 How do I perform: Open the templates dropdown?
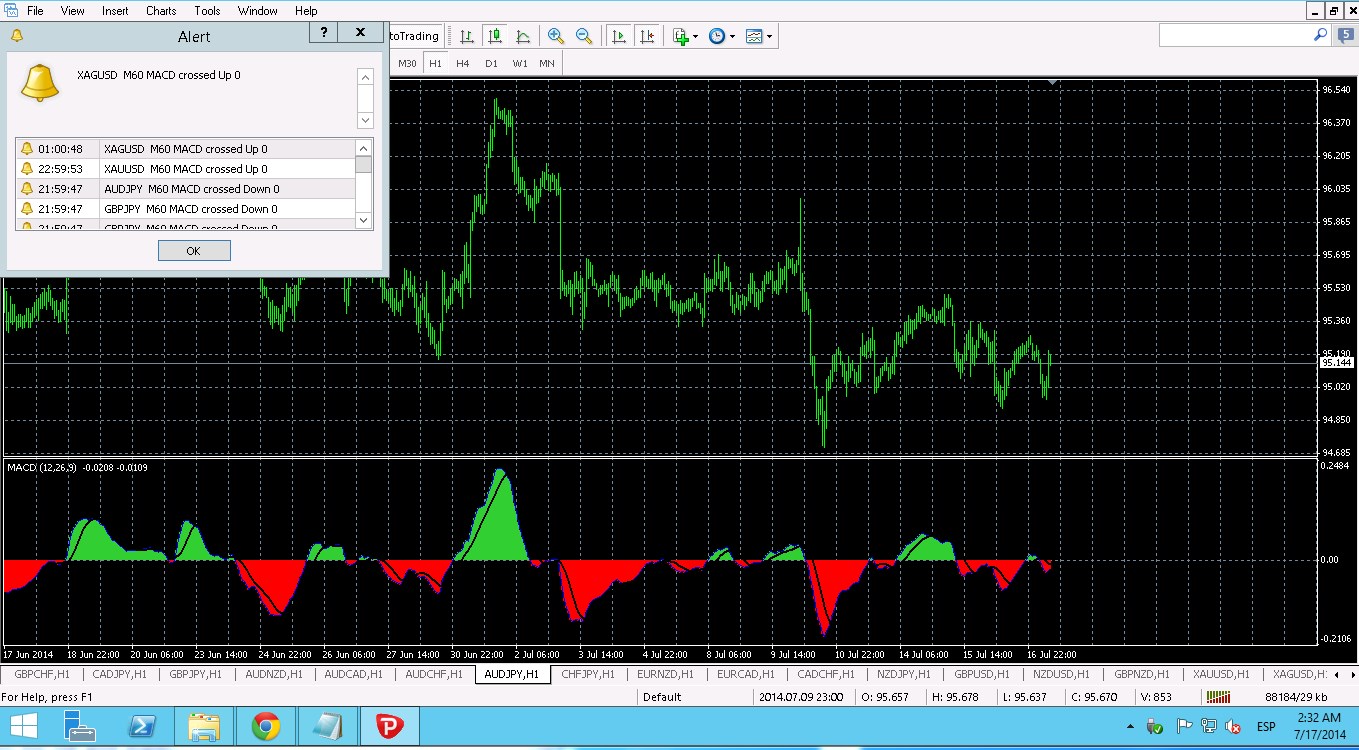point(758,36)
